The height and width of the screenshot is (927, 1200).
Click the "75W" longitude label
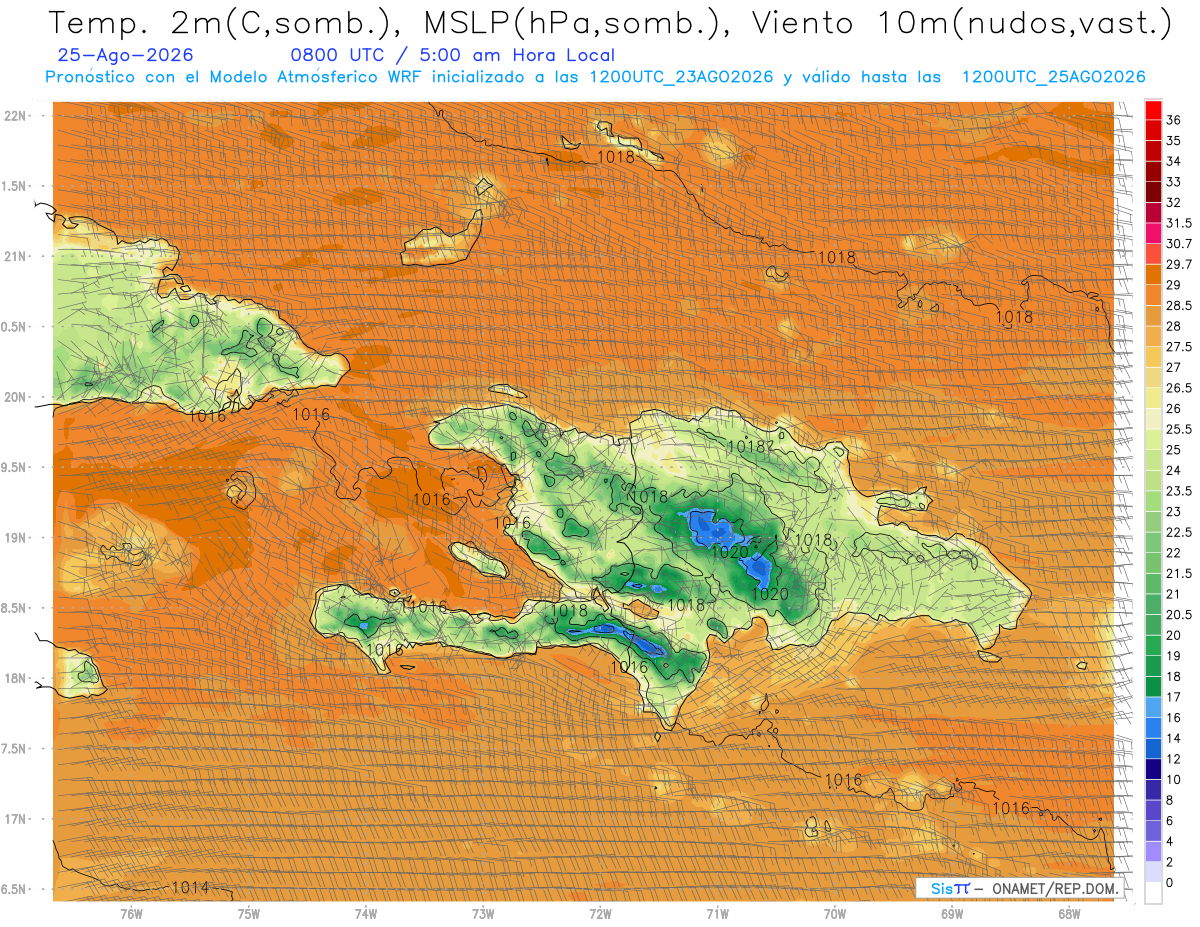point(249,914)
